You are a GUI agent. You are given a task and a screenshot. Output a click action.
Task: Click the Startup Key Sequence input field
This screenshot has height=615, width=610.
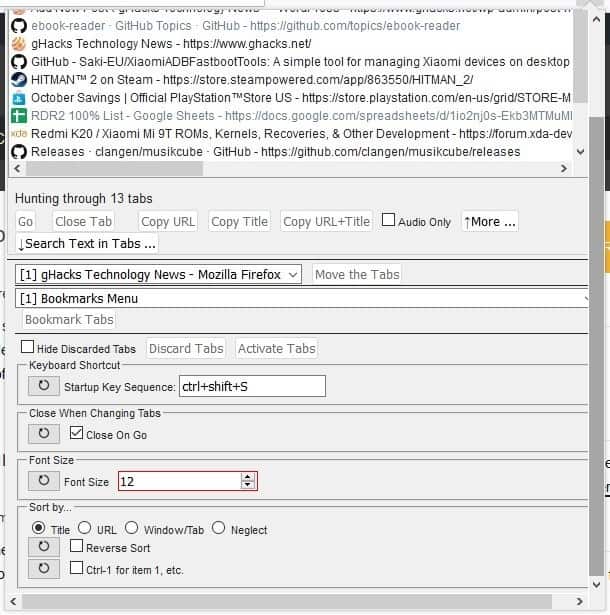coord(252,386)
